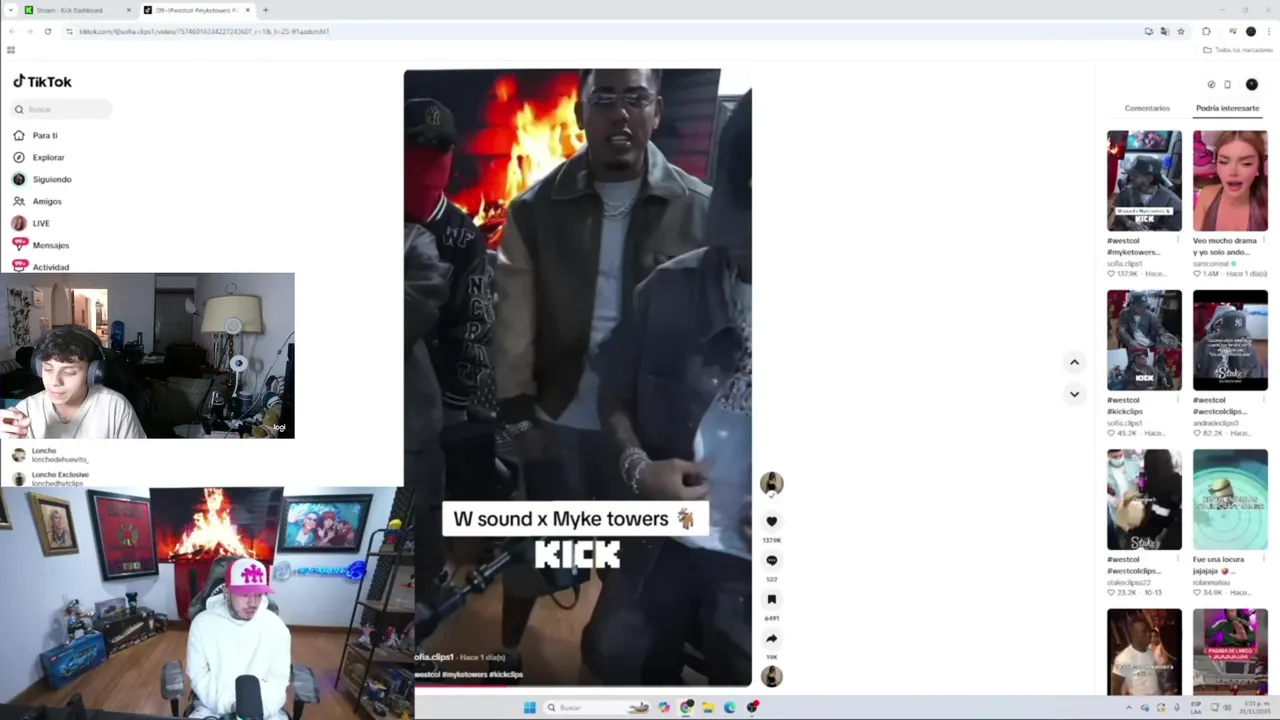Open the stakeclips22 #westcolclips thumbnail

(1144, 499)
